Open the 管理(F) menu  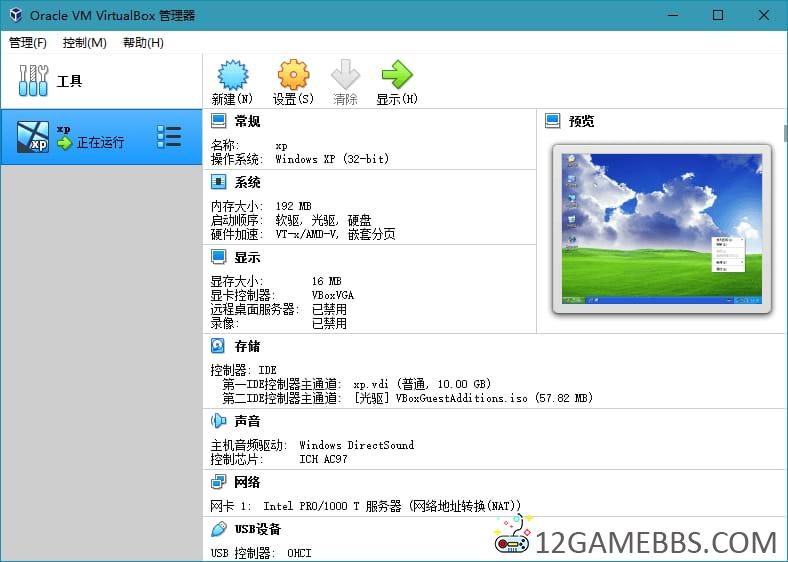point(28,43)
